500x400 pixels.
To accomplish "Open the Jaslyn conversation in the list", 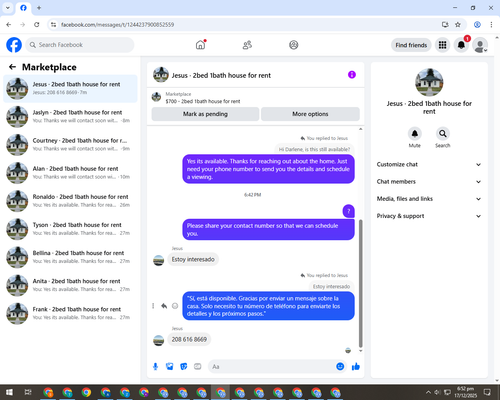I will tap(70, 116).
